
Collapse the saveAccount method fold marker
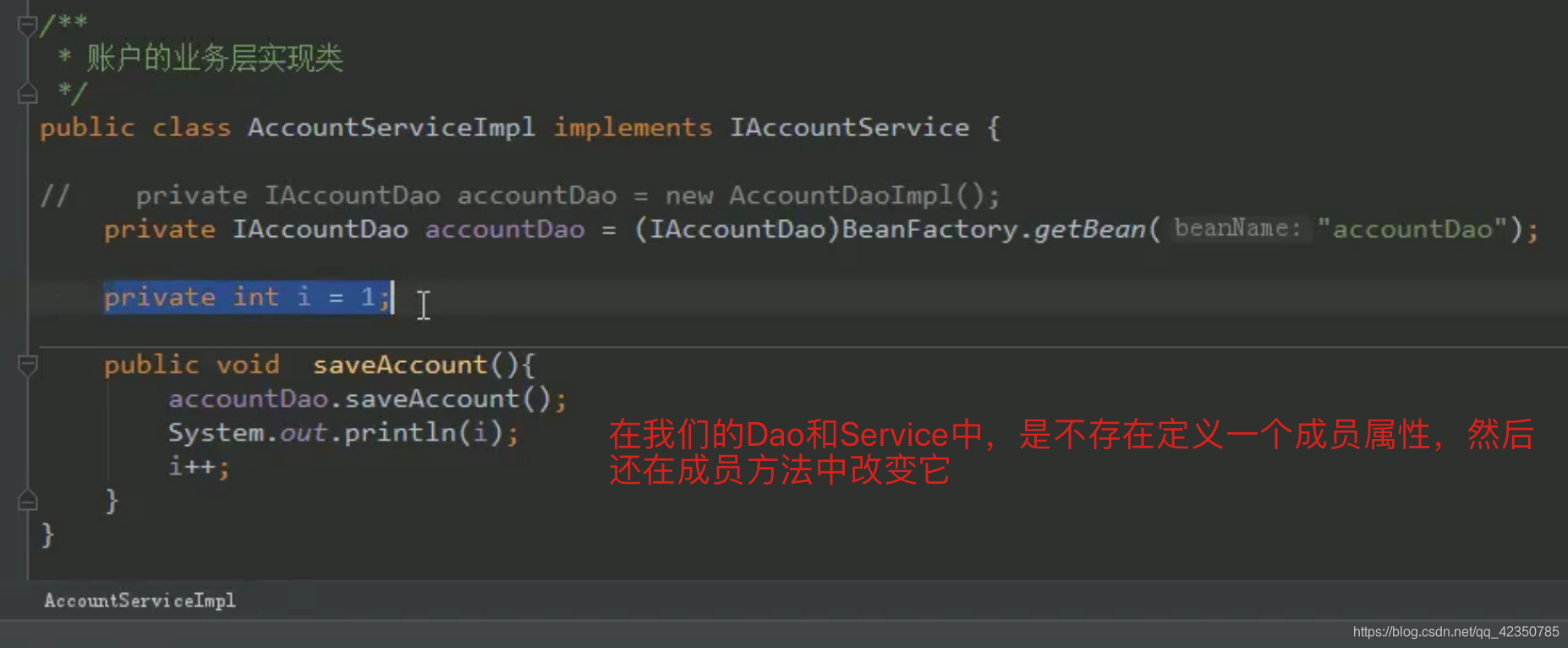point(27,365)
